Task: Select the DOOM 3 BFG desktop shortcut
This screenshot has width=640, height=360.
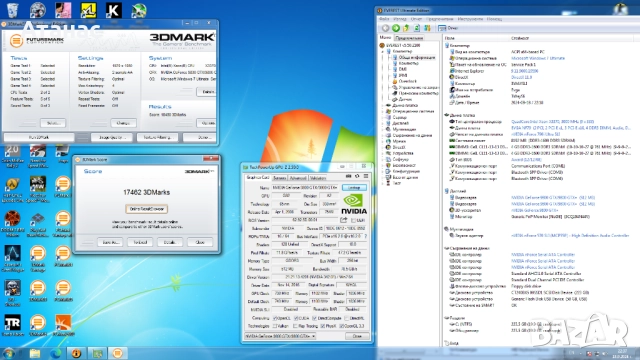Action: [x=12, y=224]
